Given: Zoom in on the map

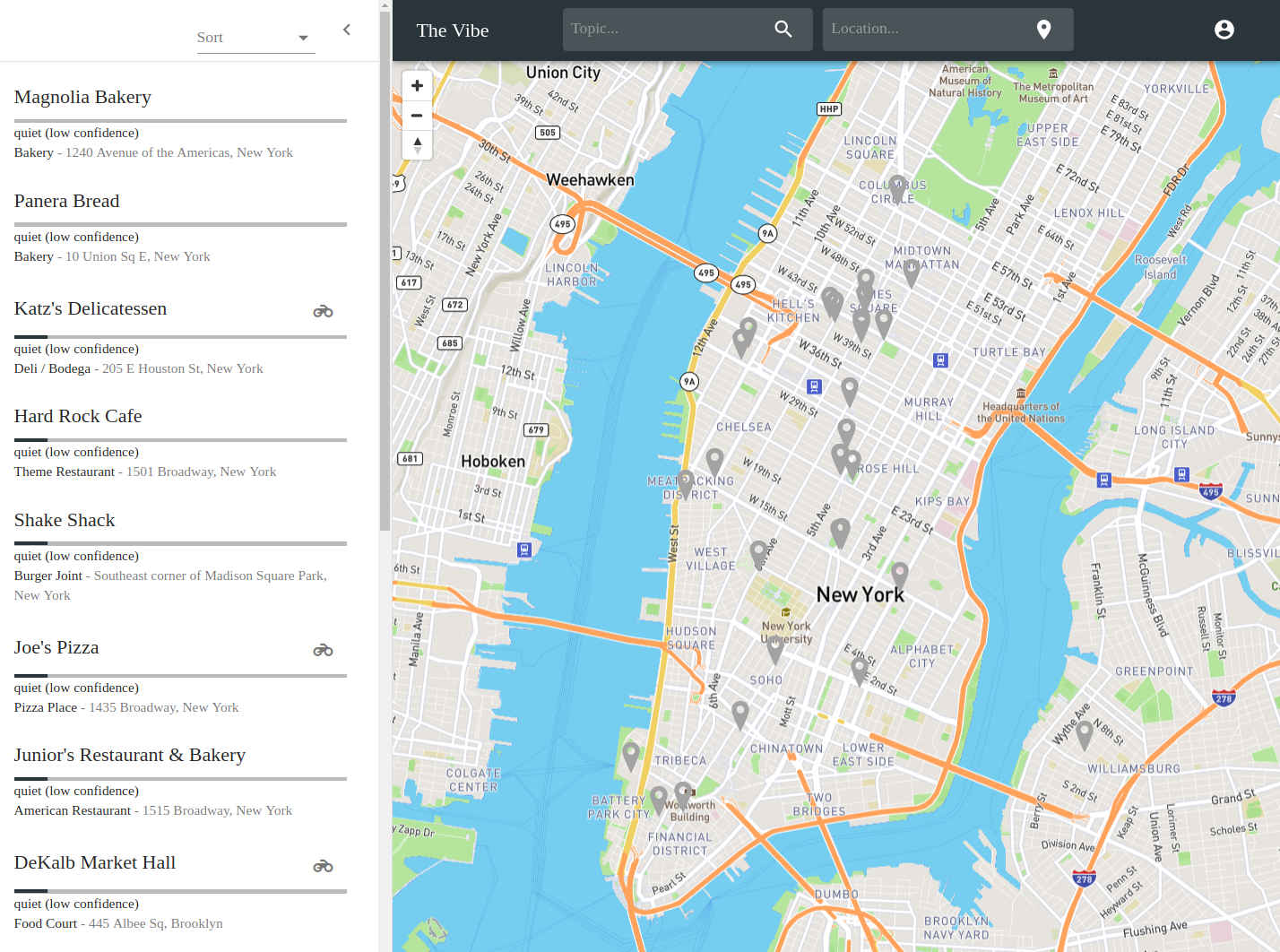Looking at the screenshot, I should pyautogui.click(x=417, y=86).
